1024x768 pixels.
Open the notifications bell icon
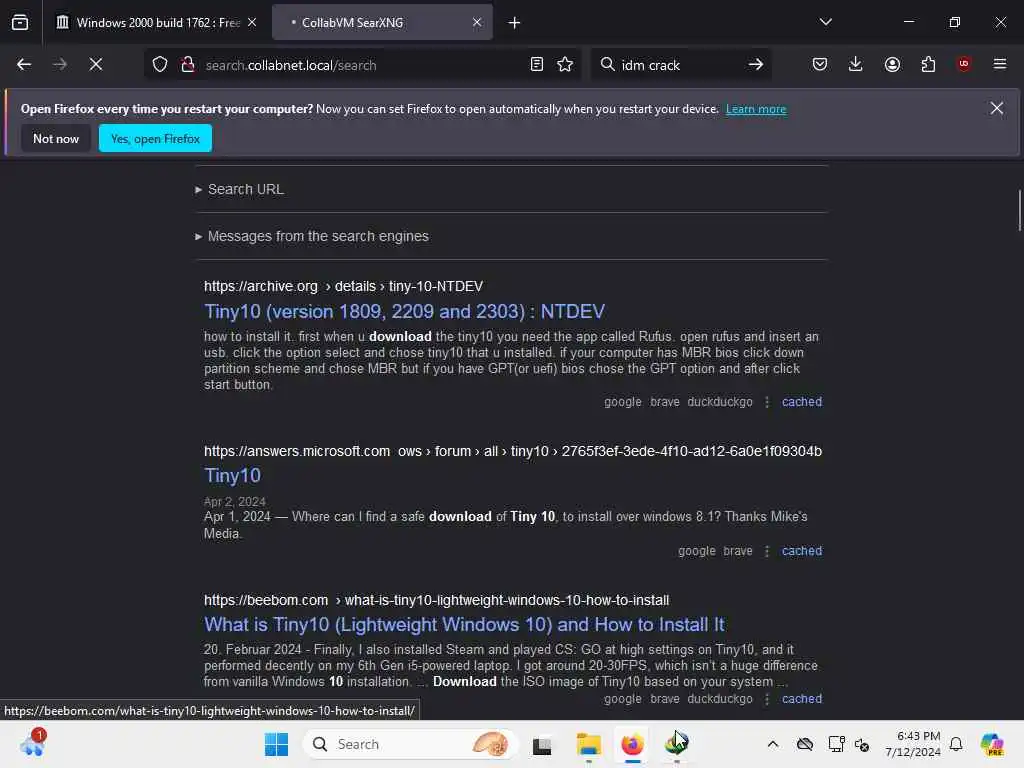956,744
